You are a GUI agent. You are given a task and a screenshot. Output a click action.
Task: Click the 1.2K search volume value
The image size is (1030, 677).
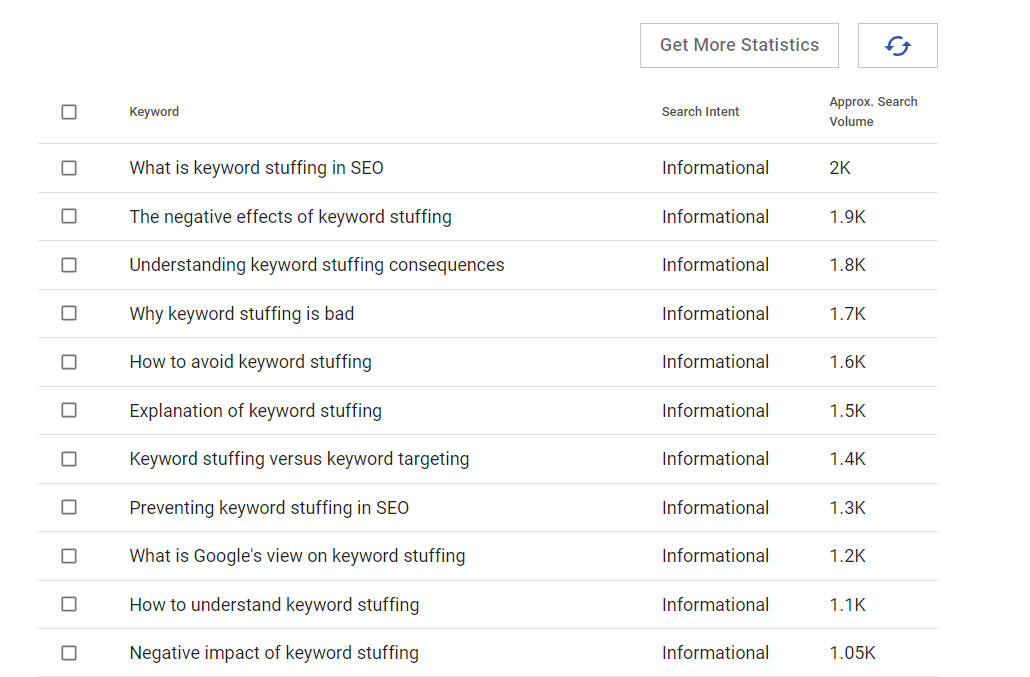[847, 556]
